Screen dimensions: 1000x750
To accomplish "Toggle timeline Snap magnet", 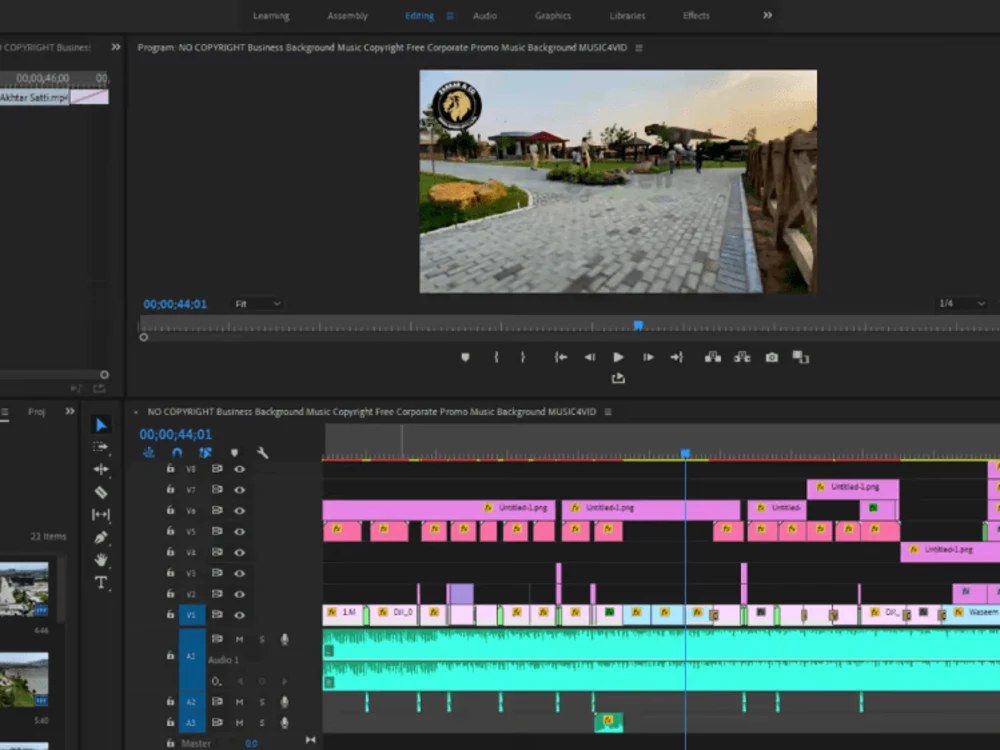I will [177, 452].
